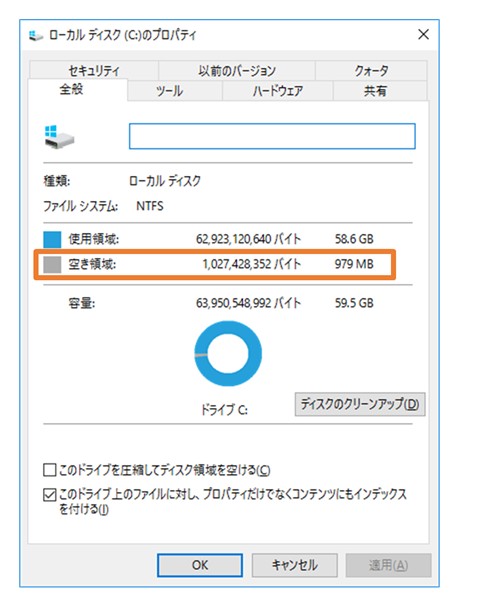
Task: Click the drive icon in the title bar
Action: (x=35, y=35)
